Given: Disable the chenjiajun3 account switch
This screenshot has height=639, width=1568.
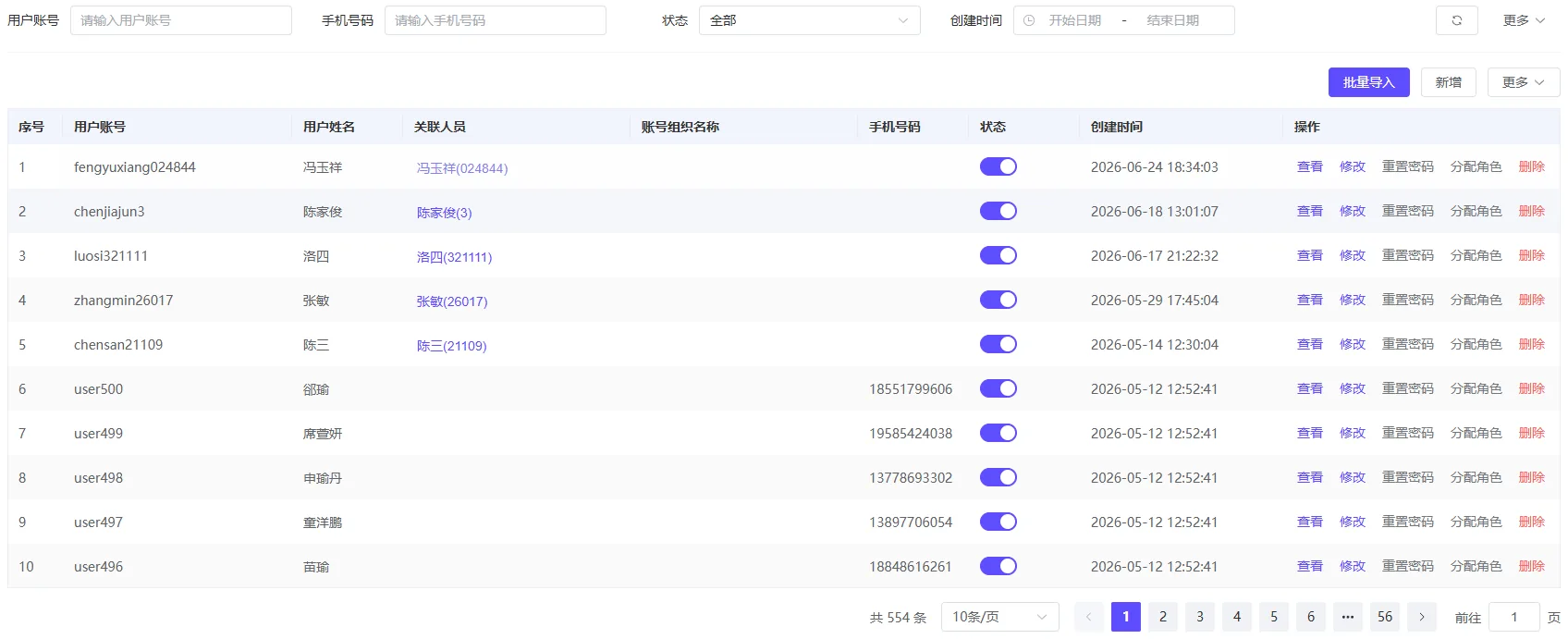Looking at the screenshot, I should (x=998, y=211).
